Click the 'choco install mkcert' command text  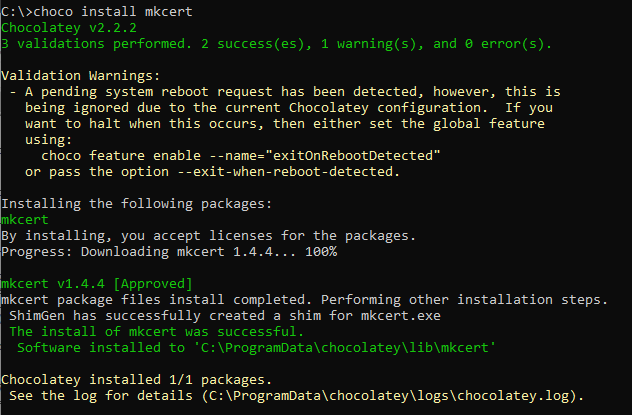tap(113, 12)
